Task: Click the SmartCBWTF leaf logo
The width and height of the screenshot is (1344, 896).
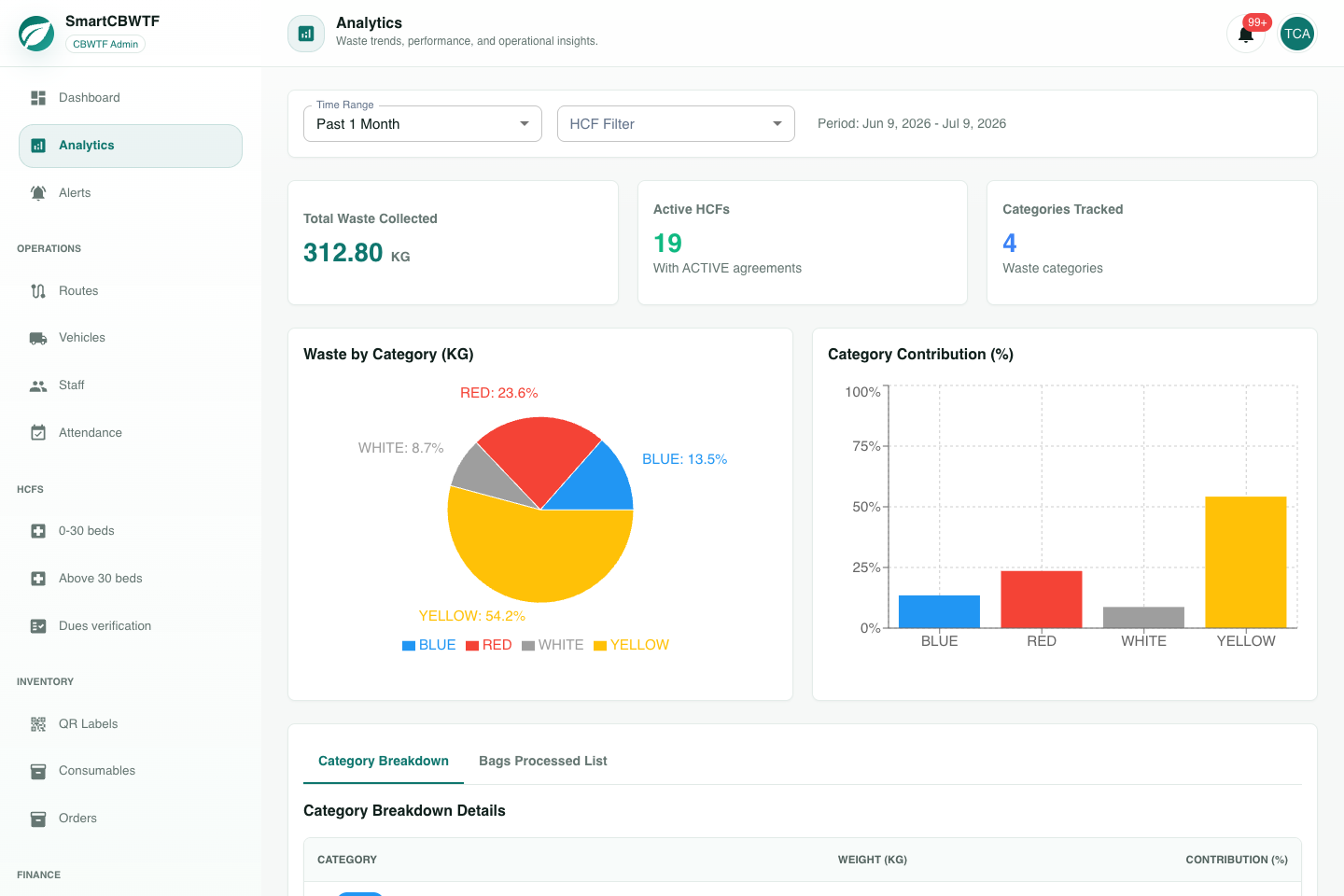Action: pos(36,34)
